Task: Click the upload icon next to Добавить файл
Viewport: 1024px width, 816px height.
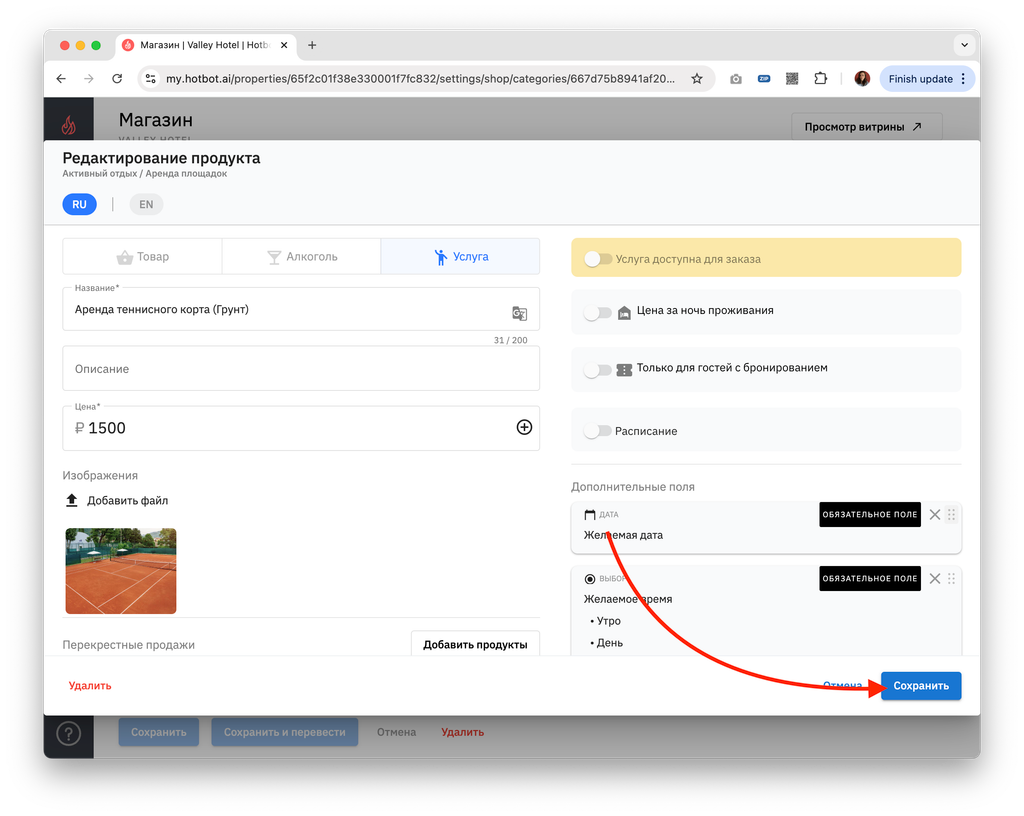Action: click(x=72, y=500)
